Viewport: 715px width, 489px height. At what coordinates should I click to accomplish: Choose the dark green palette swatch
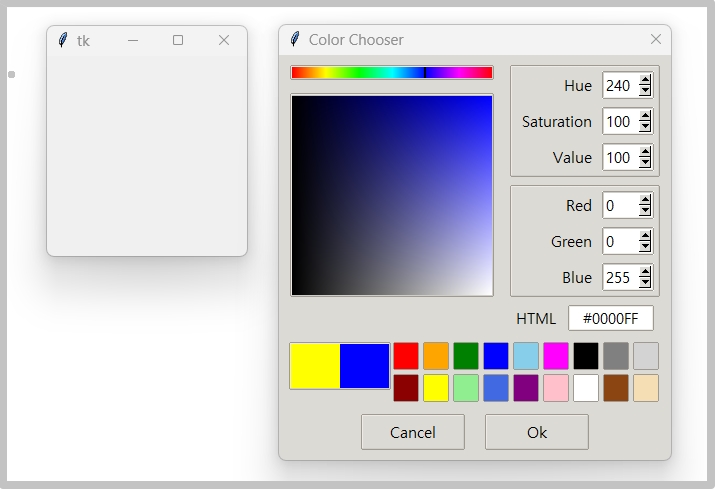[x=466, y=356]
